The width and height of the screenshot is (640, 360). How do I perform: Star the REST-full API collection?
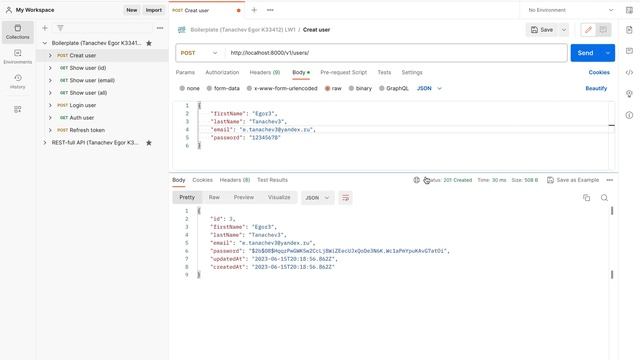pyautogui.click(x=149, y=142)
